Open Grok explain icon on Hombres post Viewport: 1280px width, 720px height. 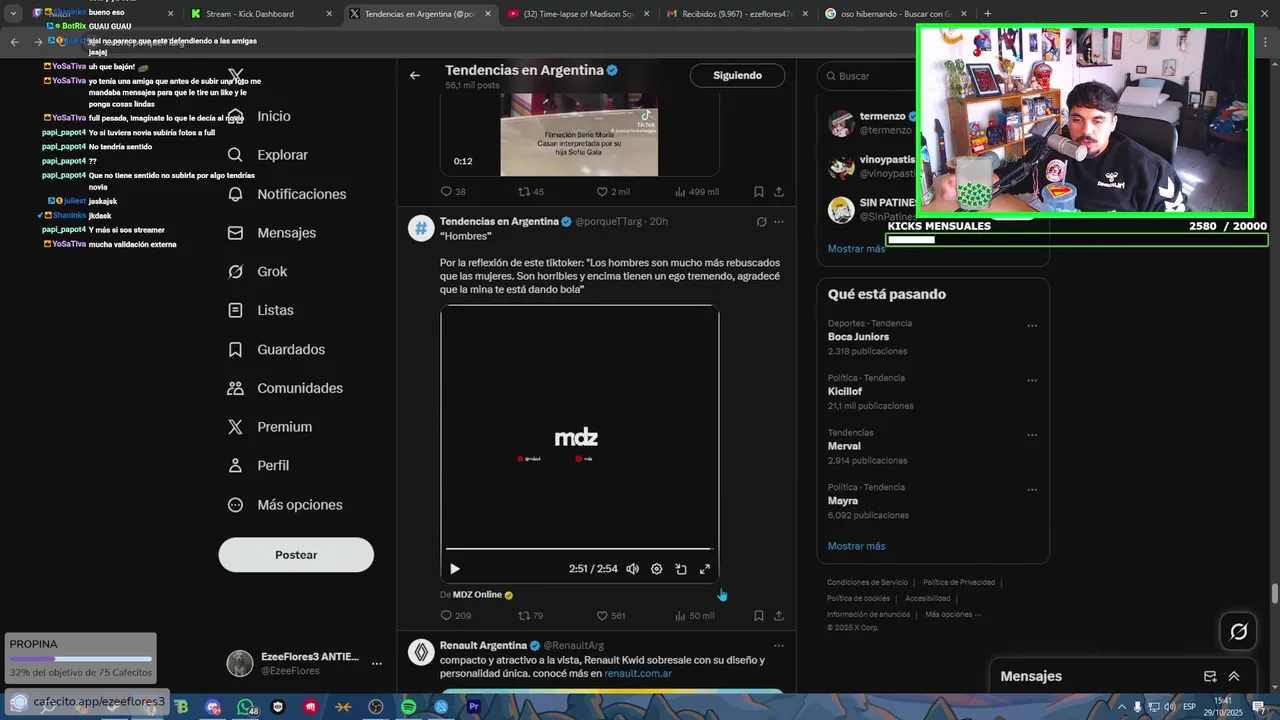click(761, 222)
